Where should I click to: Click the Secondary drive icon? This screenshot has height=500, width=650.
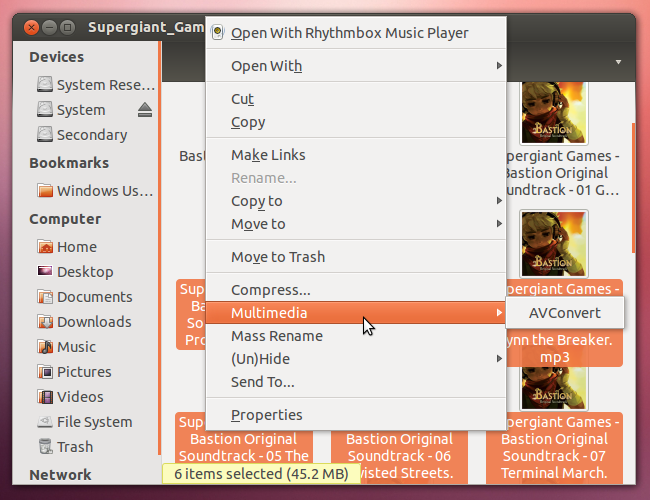click(x=45, y=134)
